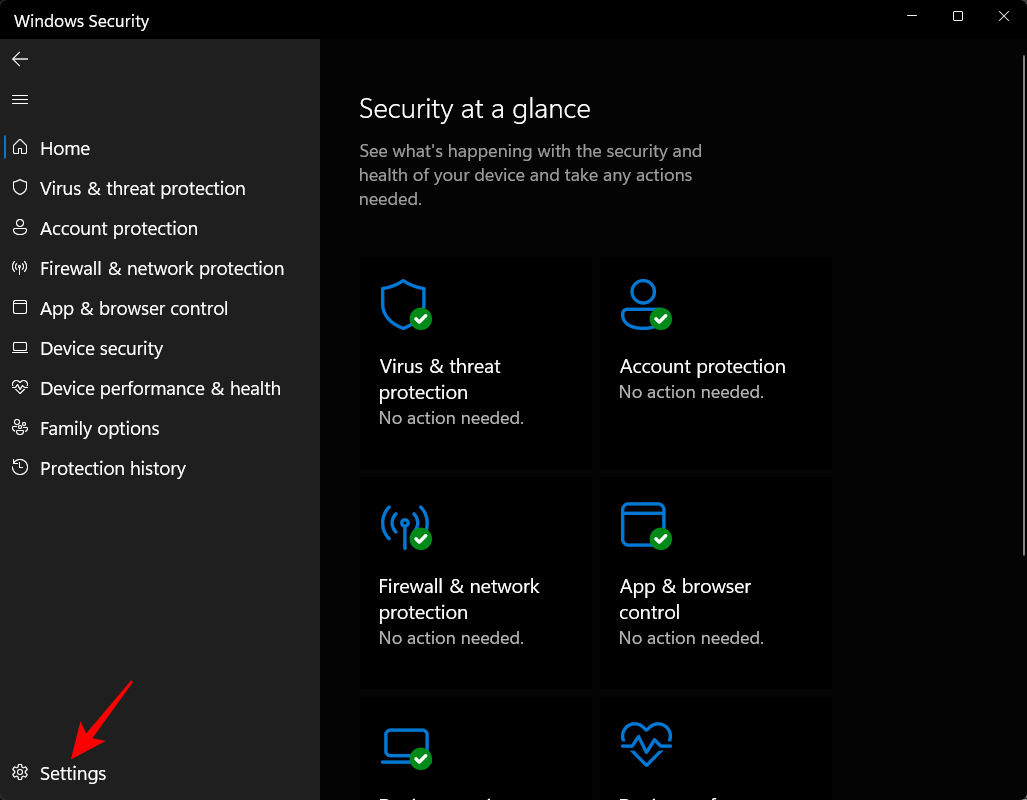Click the shield icon on the Virus & threat protection tile

(x=404, y=305)
